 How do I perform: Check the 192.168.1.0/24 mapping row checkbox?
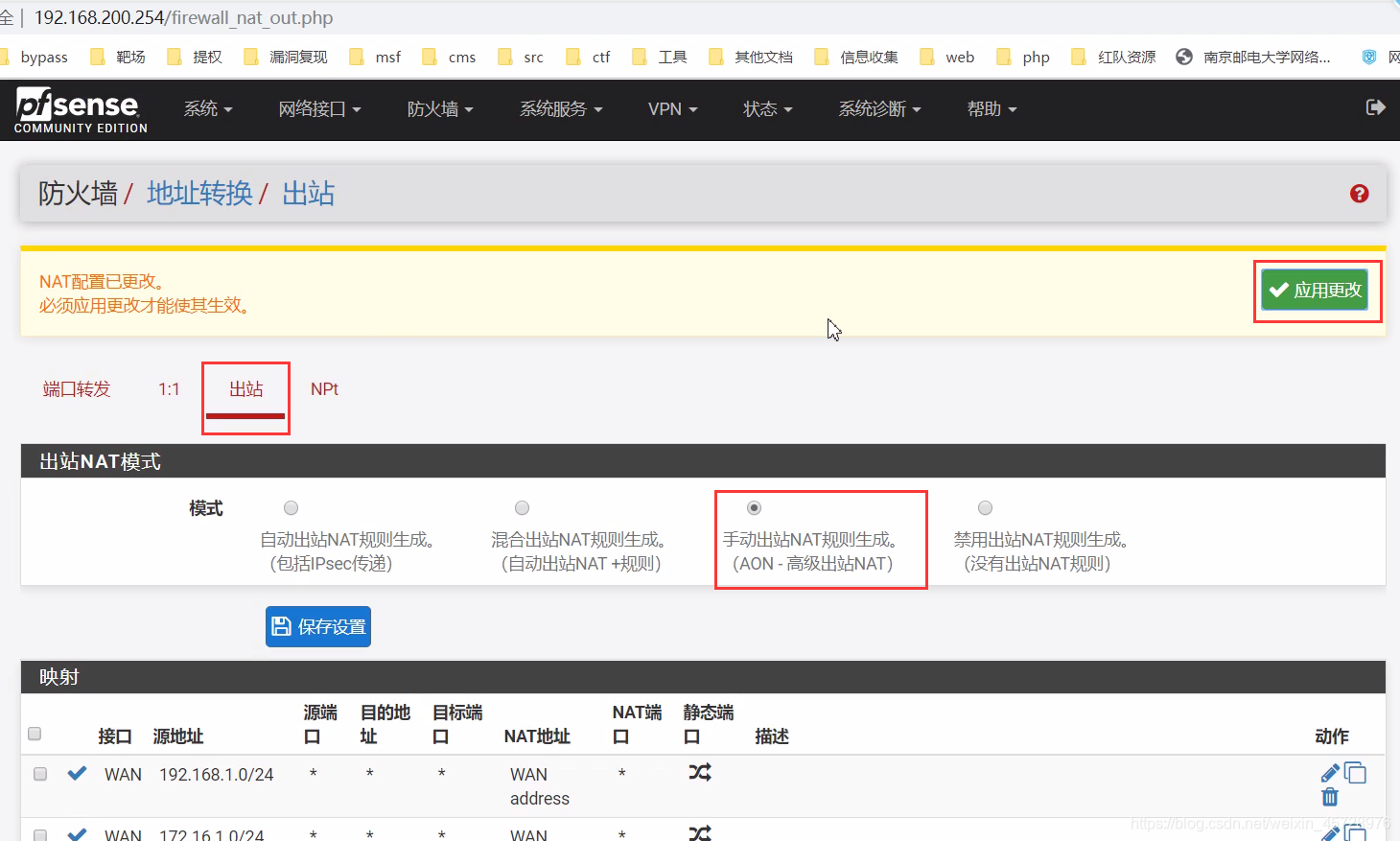(x=40, y=773)
